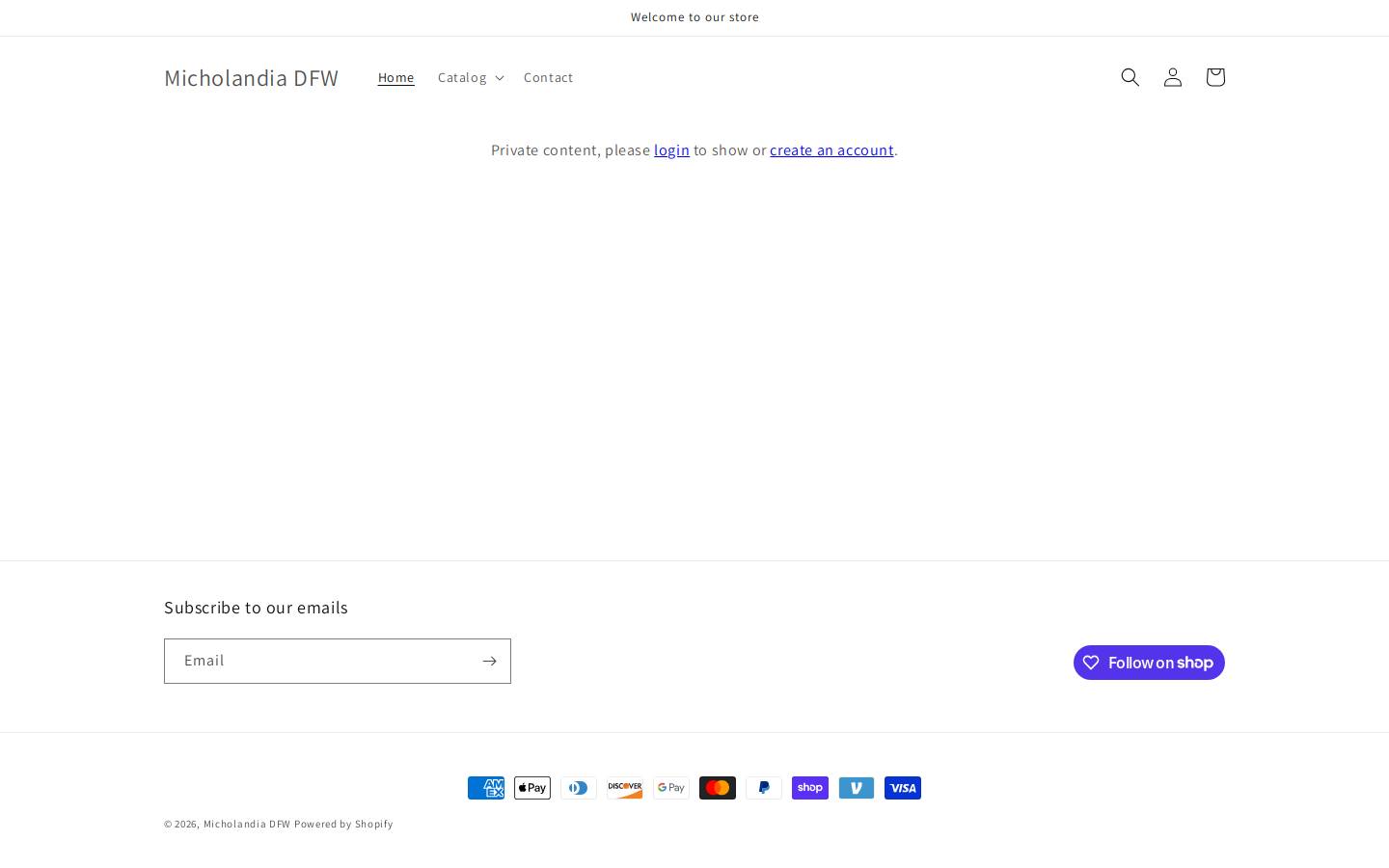Expand the Catalog dropdown menu

470,77
